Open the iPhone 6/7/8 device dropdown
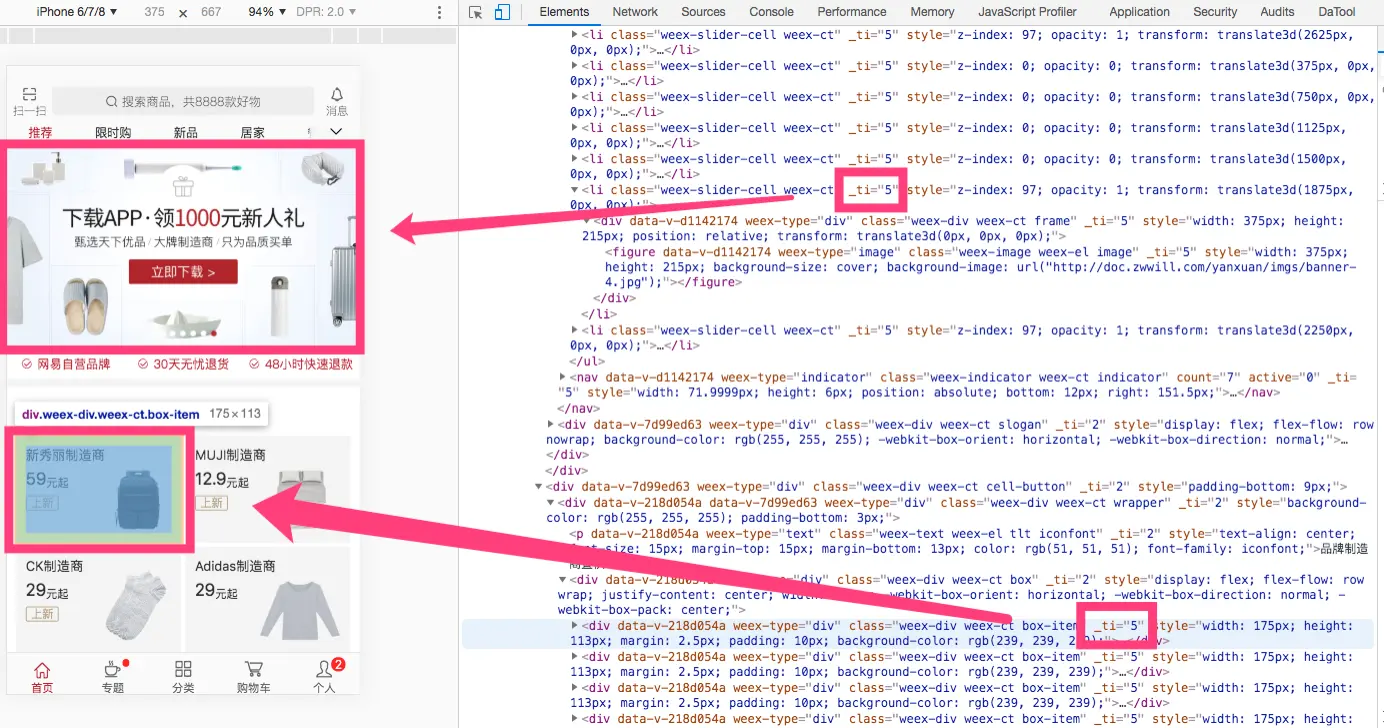Image resolution: width=1384 pixels, height=728 pixels. [x=77, y=12]
